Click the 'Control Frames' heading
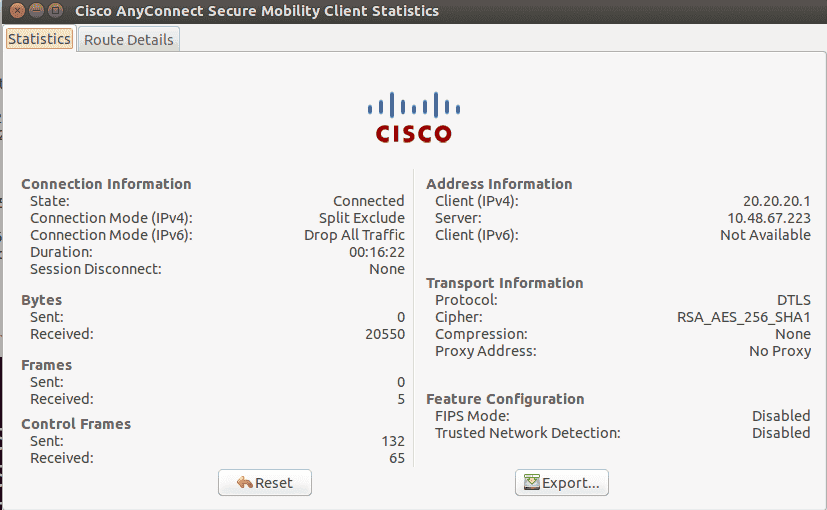The width and height of the screenshot is (827, 510). [76, 424]
